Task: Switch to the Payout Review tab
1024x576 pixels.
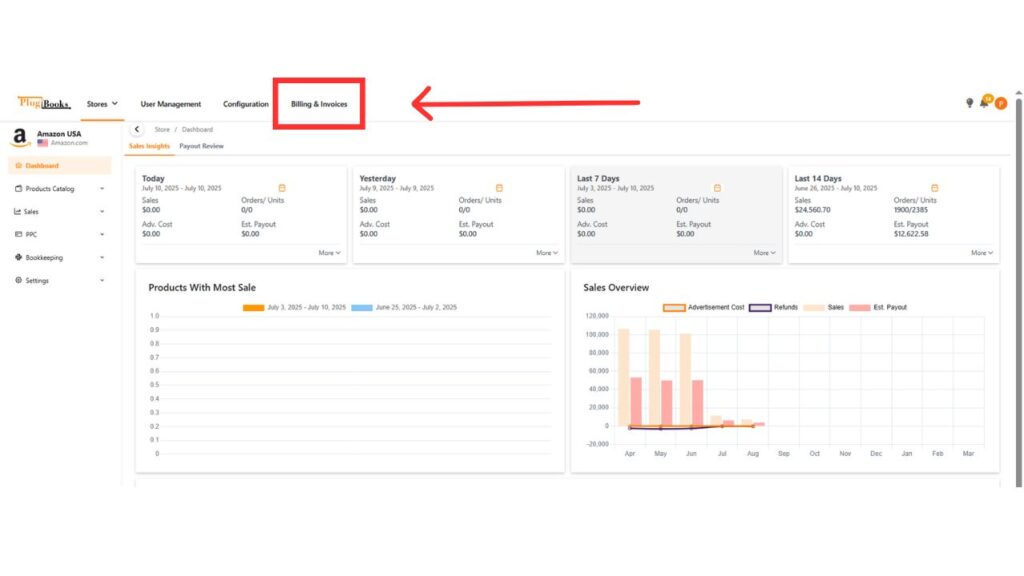Action: tap(201, 146)
